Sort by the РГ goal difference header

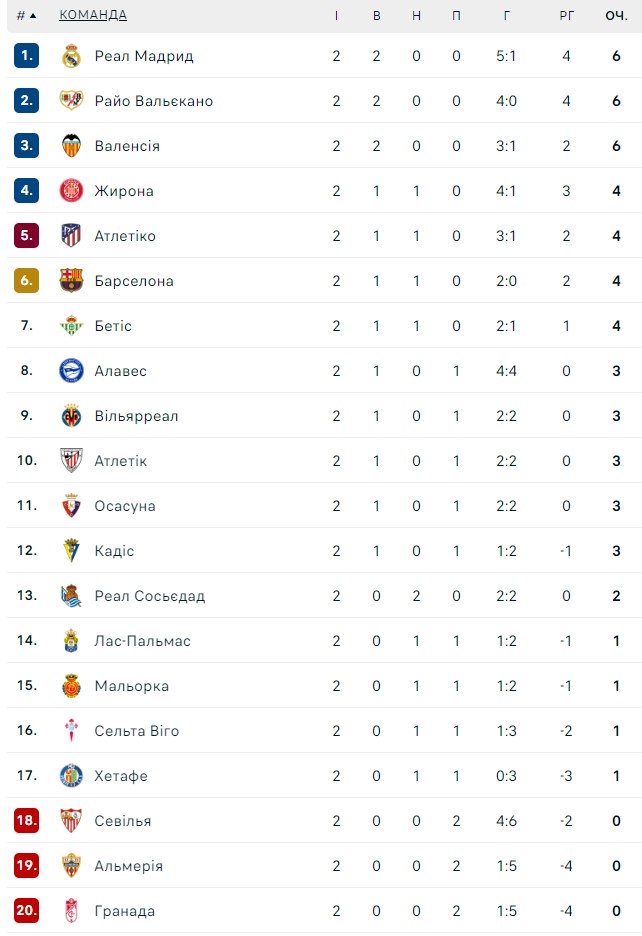566,16
